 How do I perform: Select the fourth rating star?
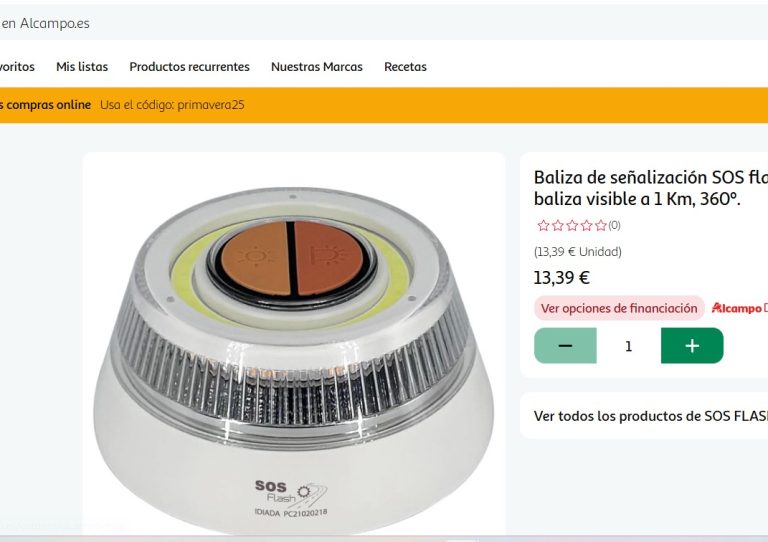[587, 225]
